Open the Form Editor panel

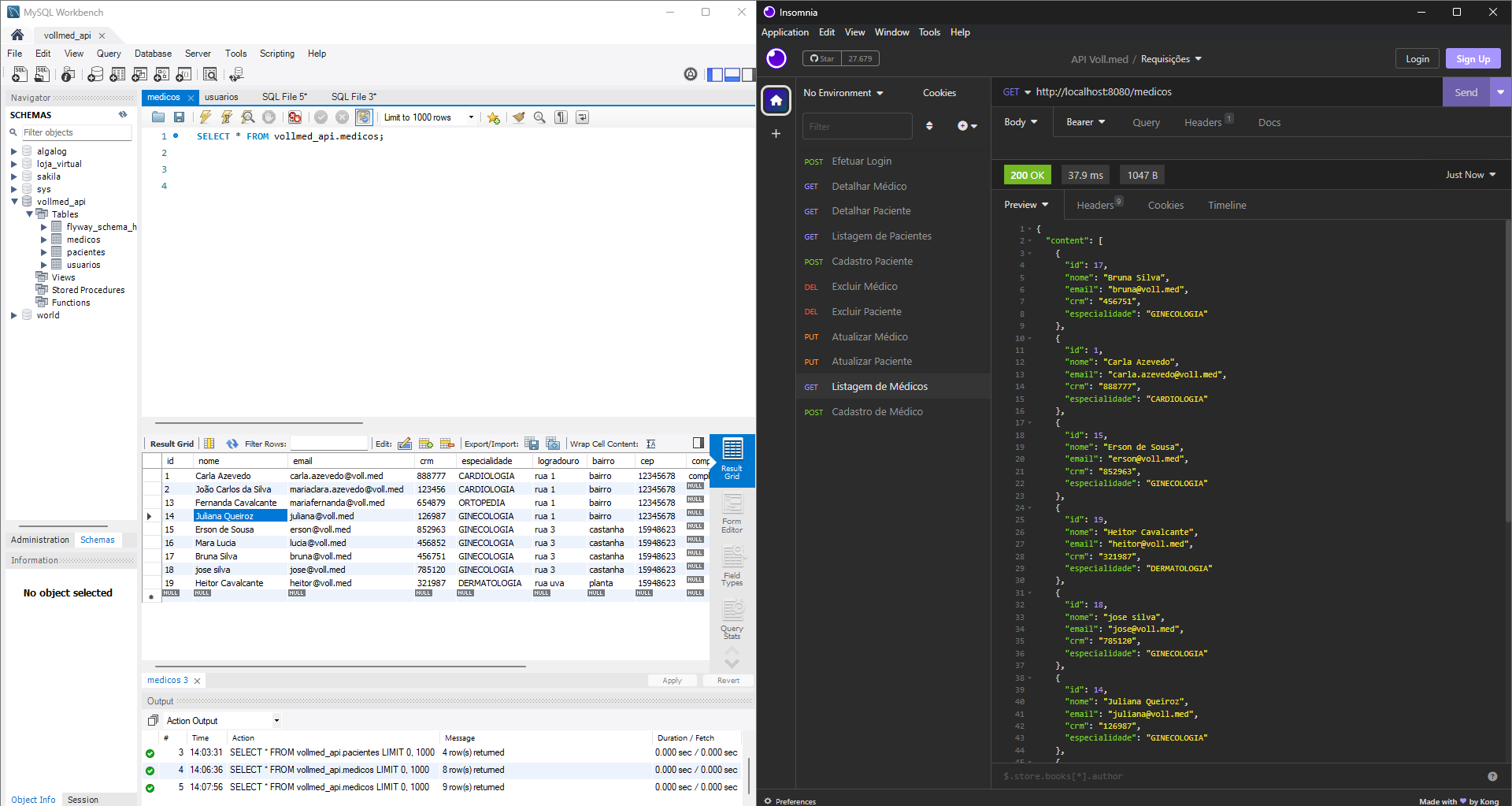[732, 513]
